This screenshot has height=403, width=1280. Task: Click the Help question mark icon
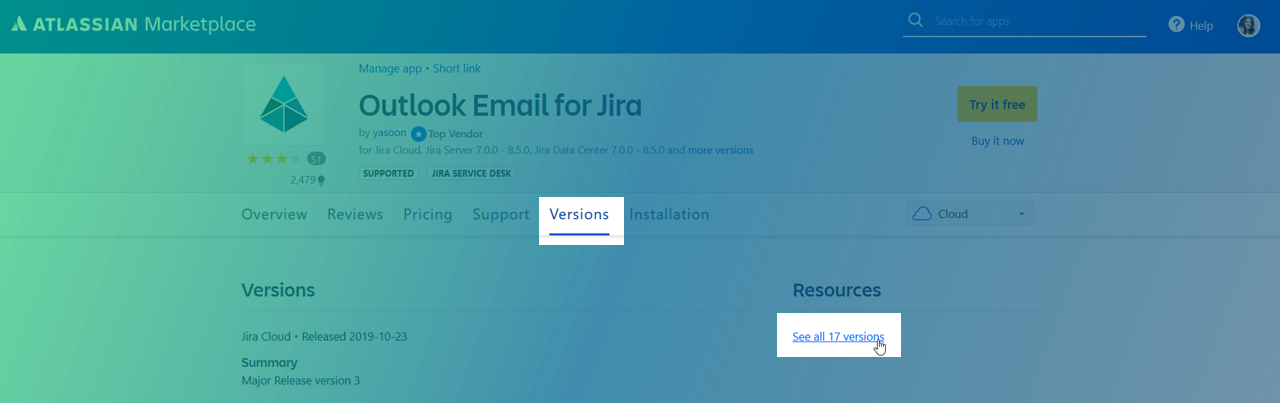[x=1176, y=25]
